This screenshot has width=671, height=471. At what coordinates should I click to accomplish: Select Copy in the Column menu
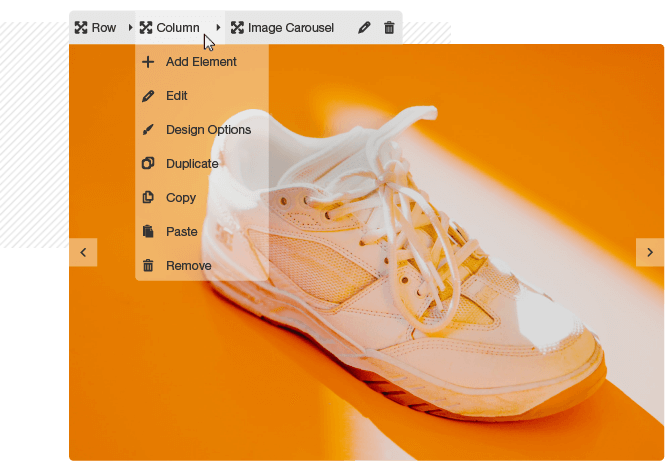point(202,197)
